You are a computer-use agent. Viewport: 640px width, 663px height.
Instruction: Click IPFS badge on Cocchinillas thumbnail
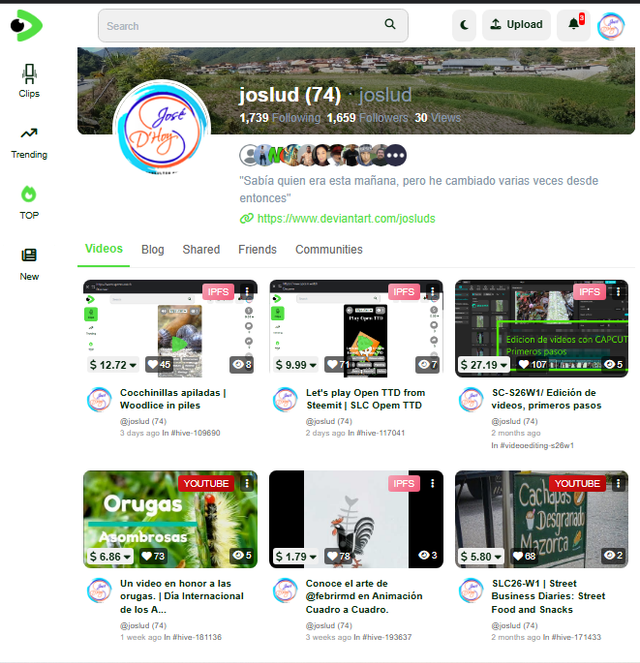pyautogui.click(x=218, y=292)
